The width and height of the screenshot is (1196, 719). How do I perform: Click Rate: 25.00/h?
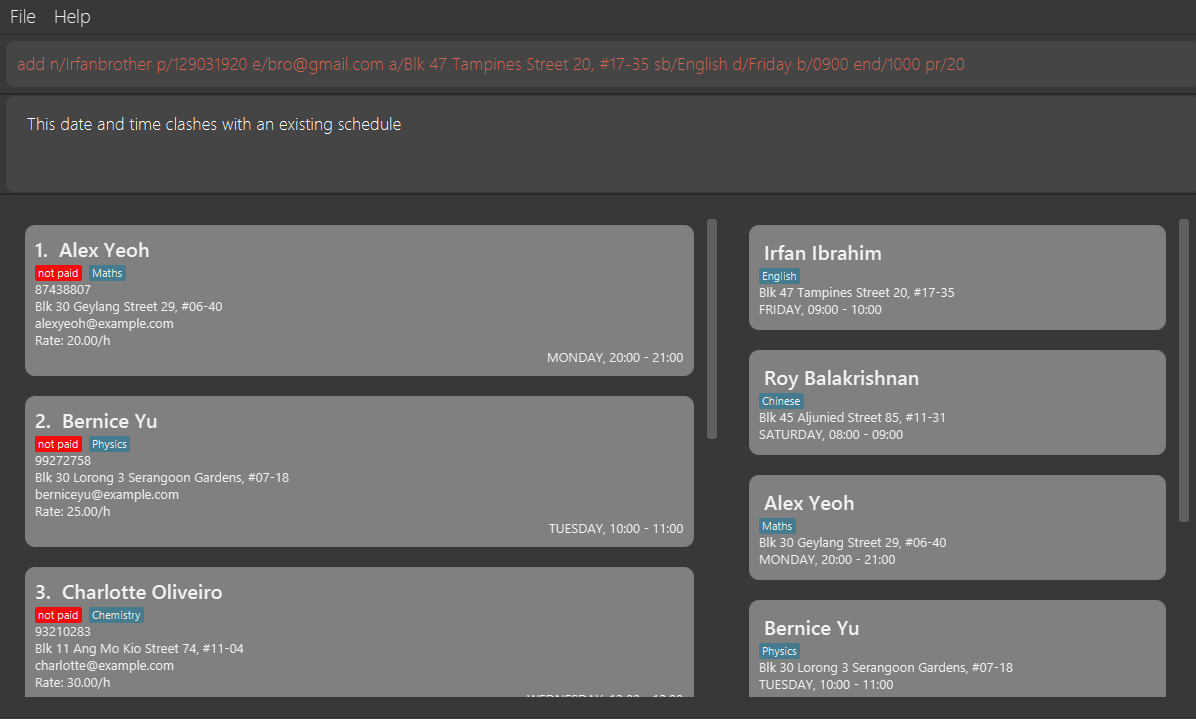coord(72,512)
